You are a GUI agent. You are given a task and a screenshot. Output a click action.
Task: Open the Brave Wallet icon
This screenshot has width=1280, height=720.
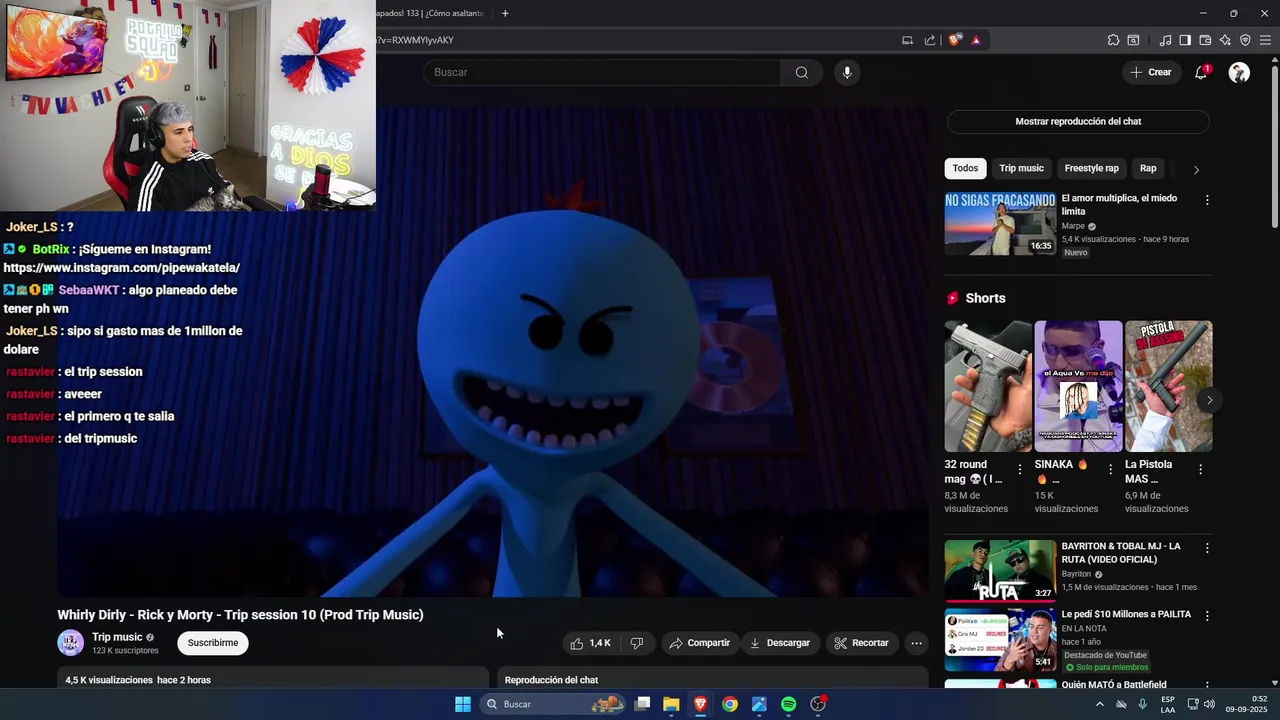coord(1205,40)
